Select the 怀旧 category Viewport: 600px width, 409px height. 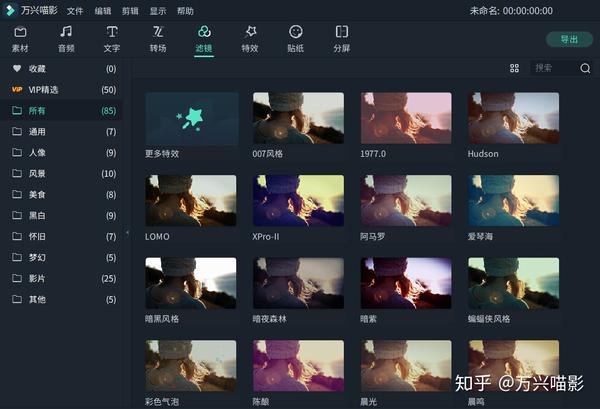click(61, 236)
